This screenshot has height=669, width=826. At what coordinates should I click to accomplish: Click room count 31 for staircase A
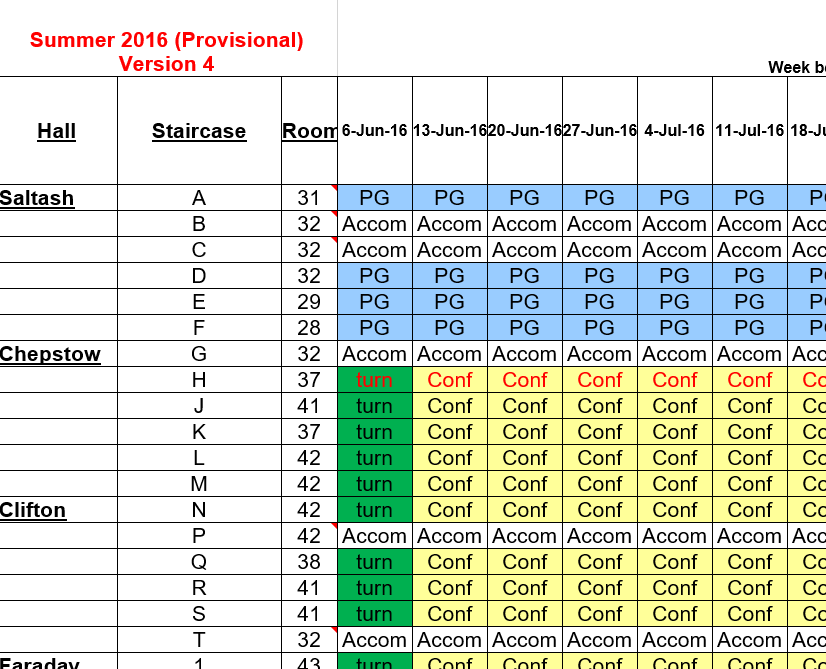pyautogui.click(x=309, y=198)
